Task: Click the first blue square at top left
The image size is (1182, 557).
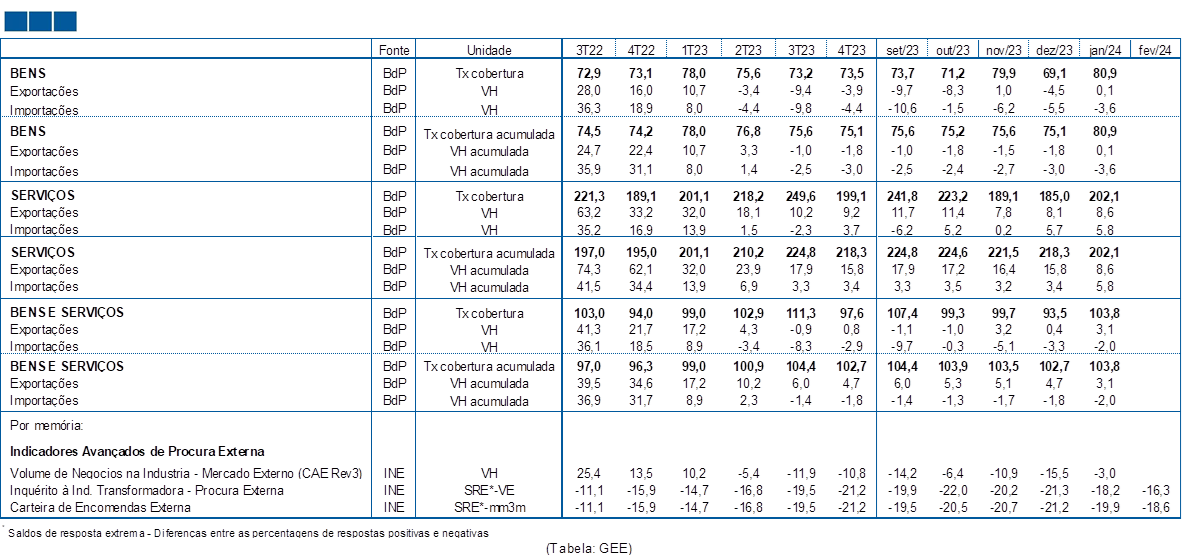Action: tap(16, 22)
